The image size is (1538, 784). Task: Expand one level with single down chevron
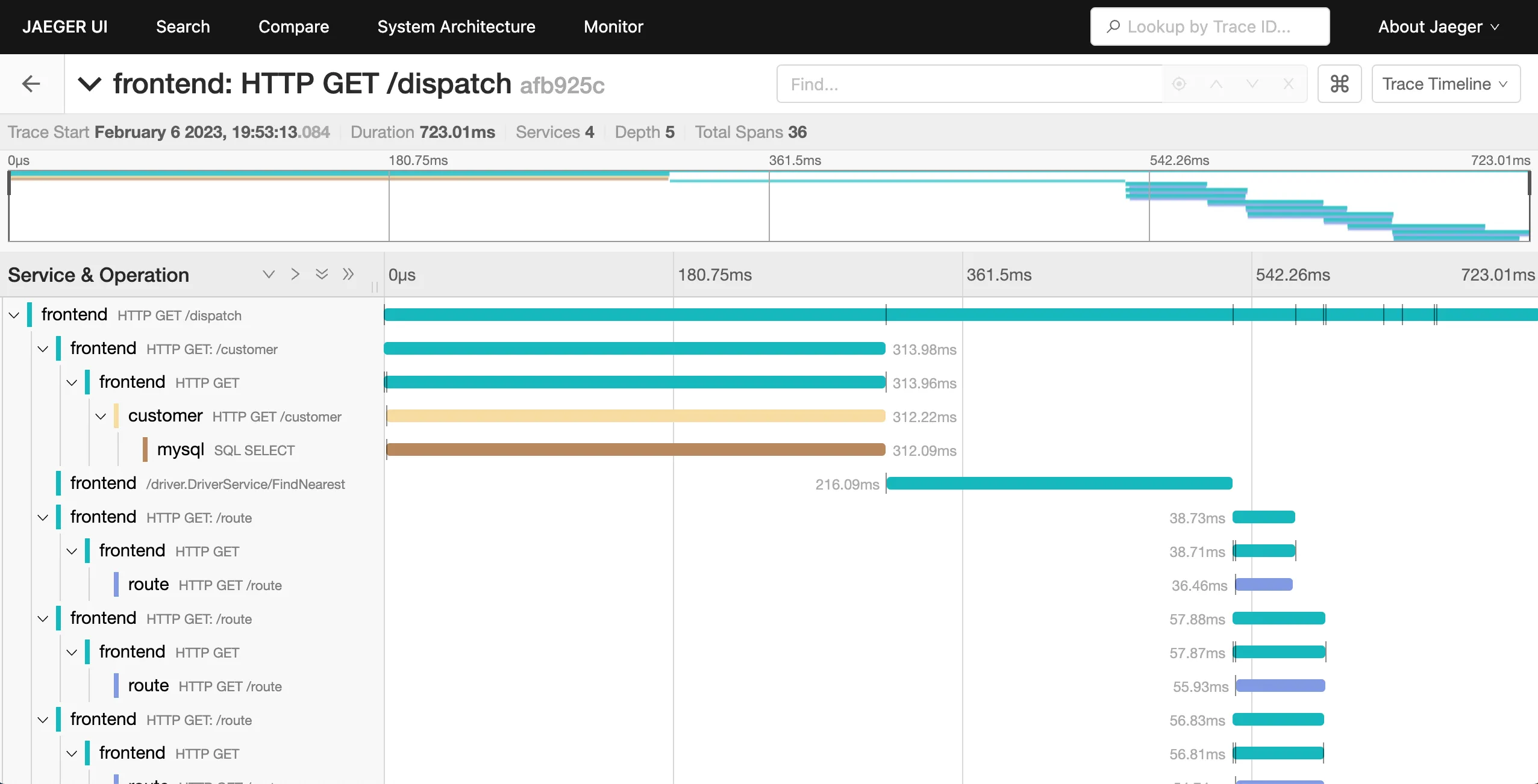pyautogui.click(x=269, y=275)
